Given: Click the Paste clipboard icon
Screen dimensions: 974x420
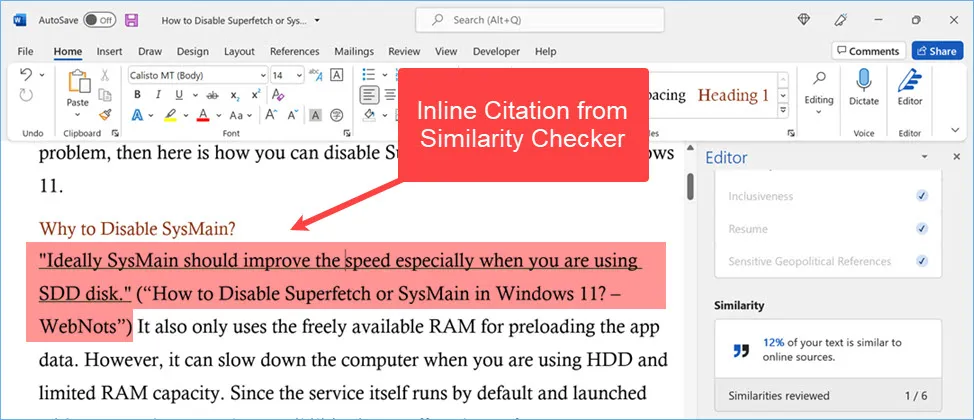Looking at the screenshot, I should pyautogui.click(x=79, y=81).
